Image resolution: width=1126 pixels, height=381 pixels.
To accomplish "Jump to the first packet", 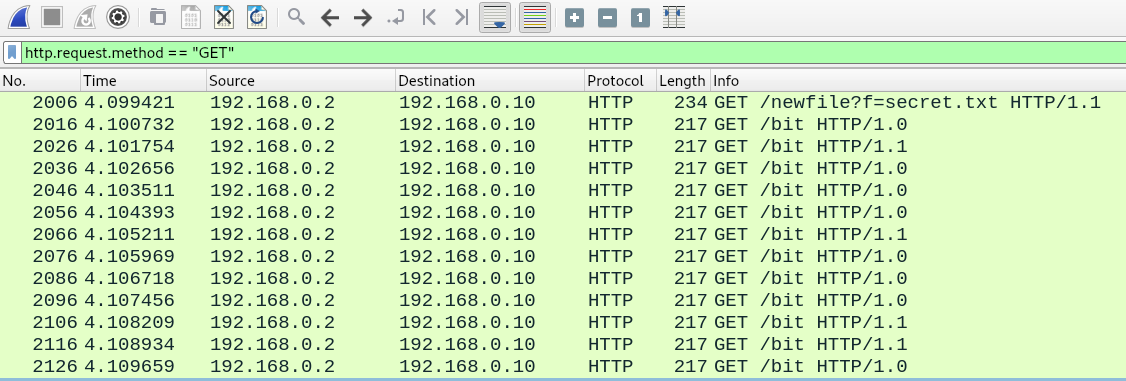I will pos(429,17).
